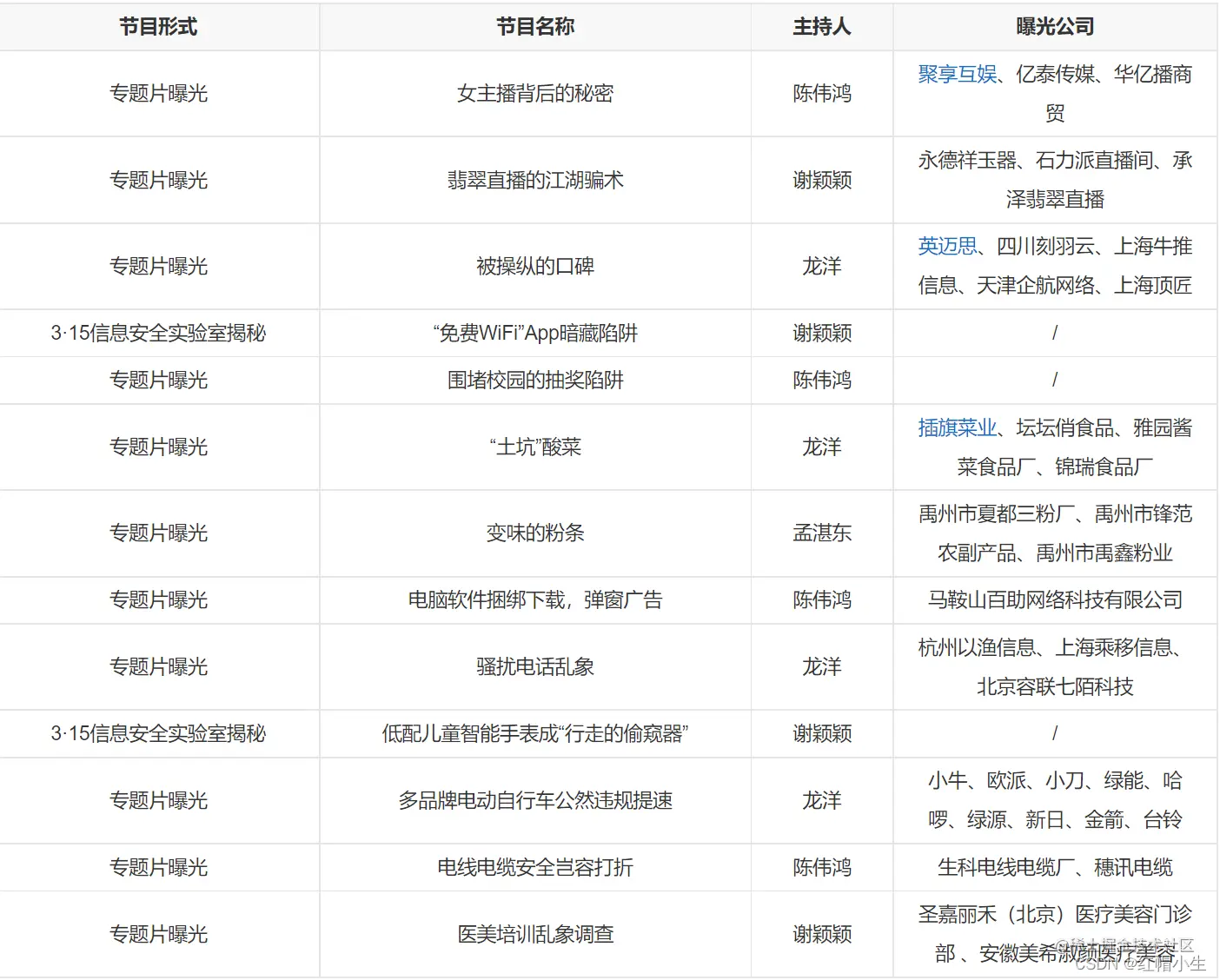Click the program title 医美培训乱象调查
1220x980 pixels.
(x=535, y=935)
